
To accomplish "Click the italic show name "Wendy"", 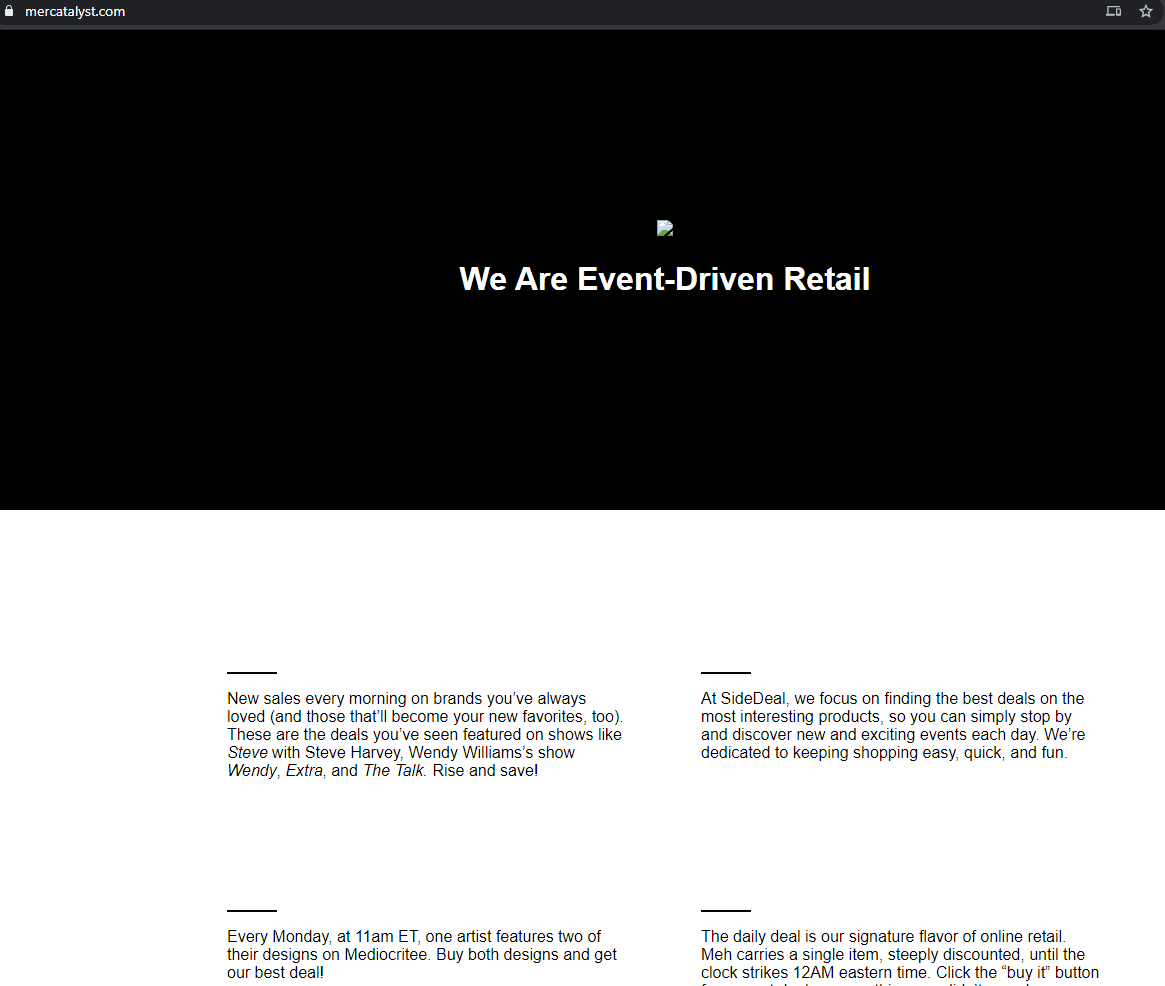I will pyautogui.click(x=251, y=771).
